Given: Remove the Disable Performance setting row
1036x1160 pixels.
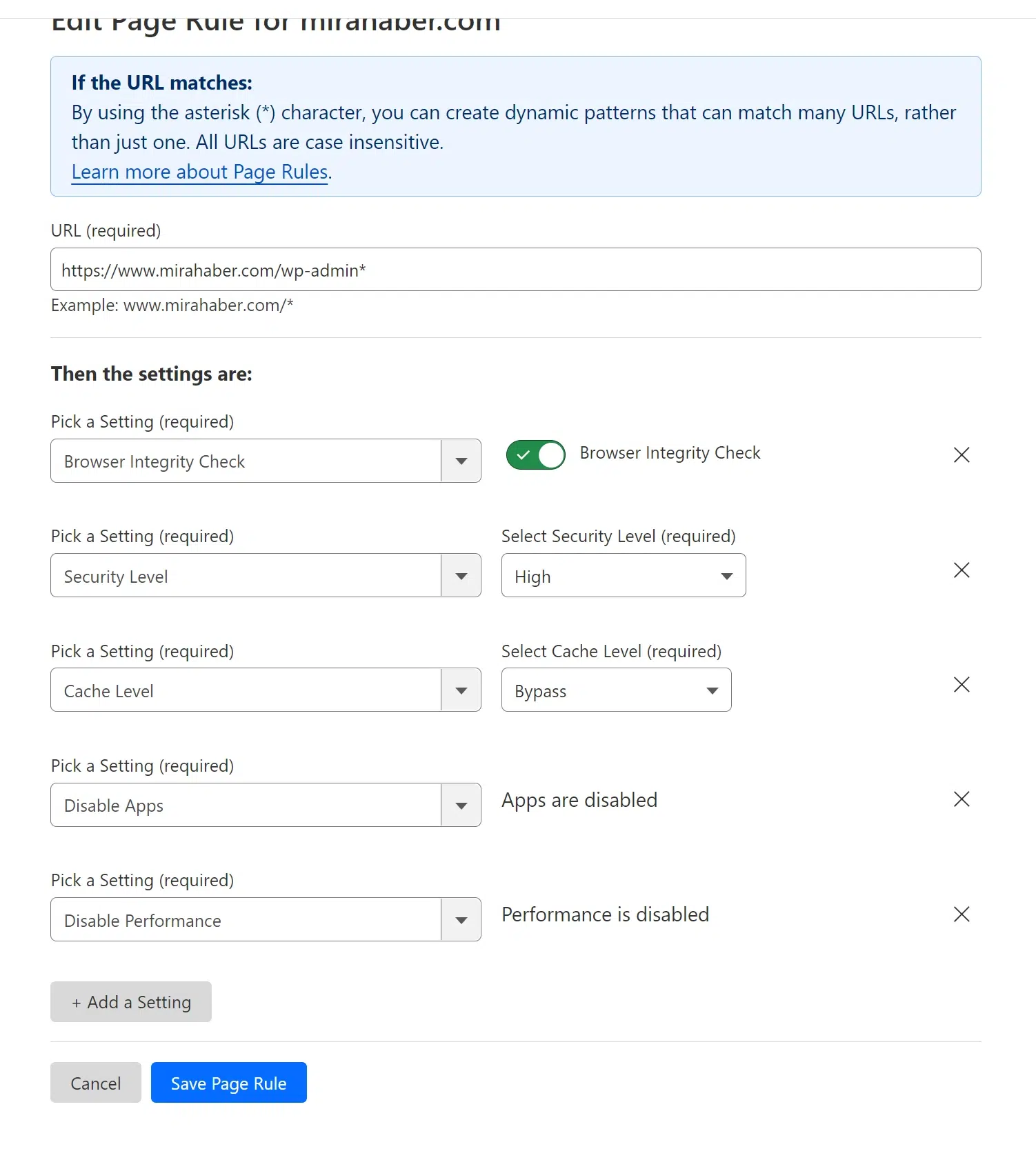Looking at the screenshot, I should tap(962, 914).
